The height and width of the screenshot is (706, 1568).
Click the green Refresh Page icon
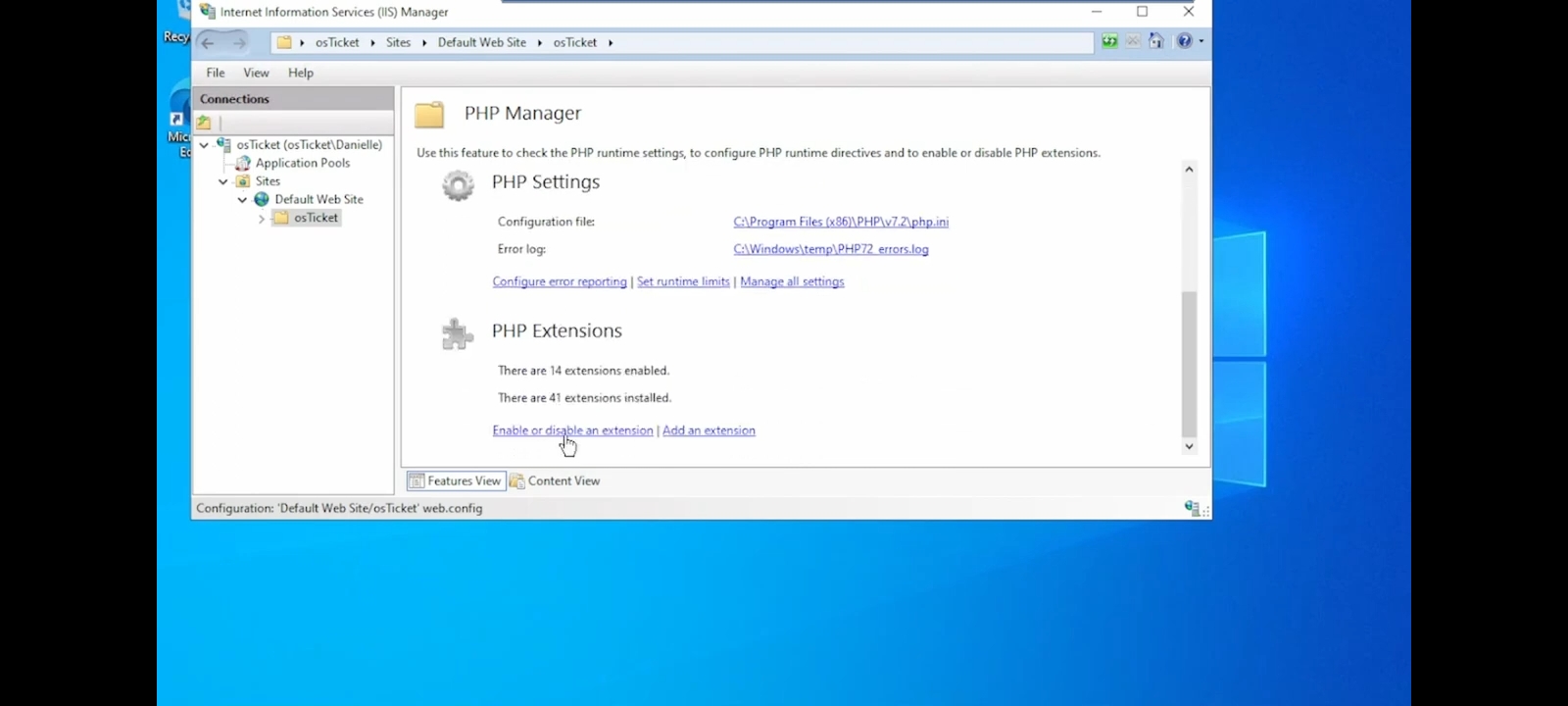click(1109, 41)
